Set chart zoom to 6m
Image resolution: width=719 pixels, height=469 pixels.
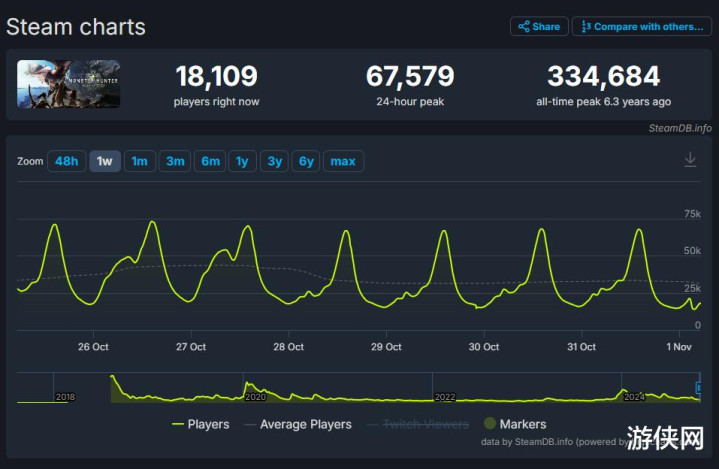[x=210, y=161]
